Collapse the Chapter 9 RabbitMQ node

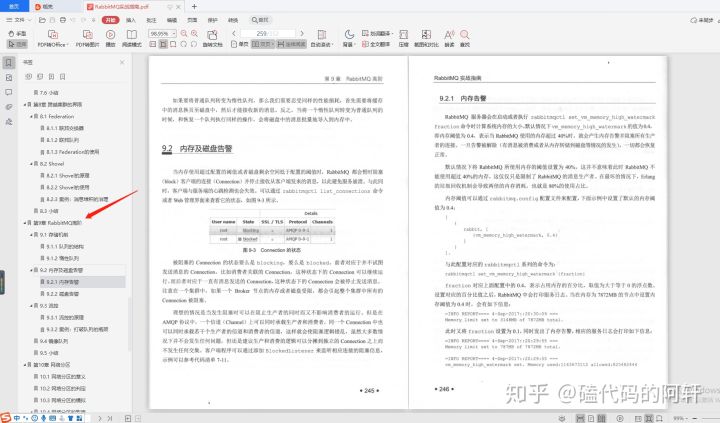[25, 223]
